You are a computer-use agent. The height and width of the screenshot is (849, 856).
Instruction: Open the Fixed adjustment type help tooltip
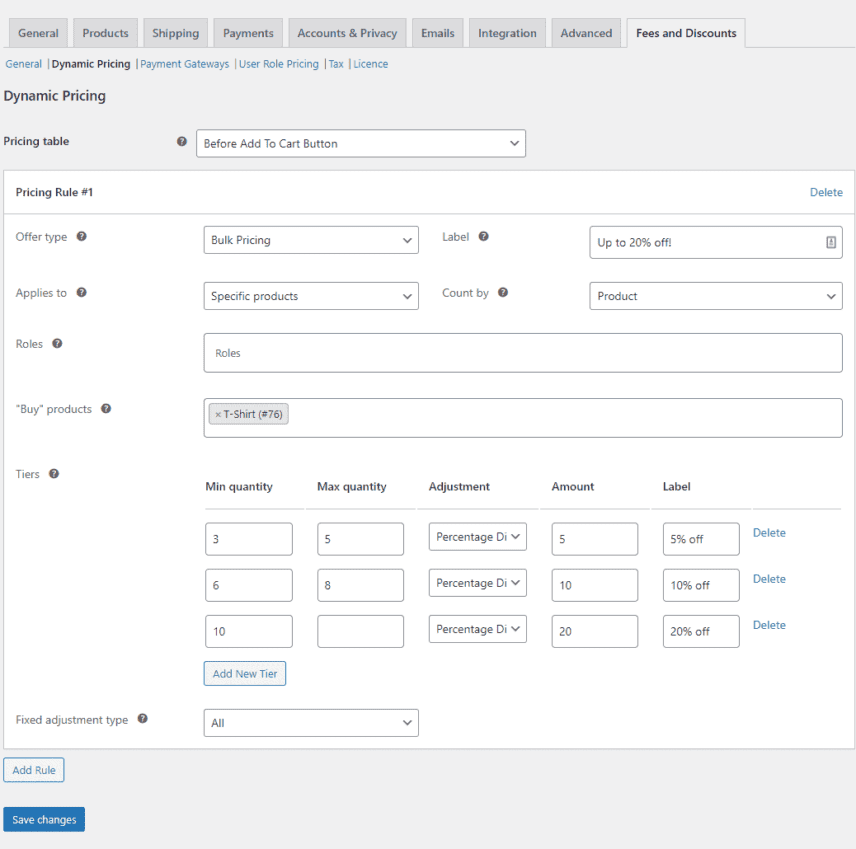(141, 719)
